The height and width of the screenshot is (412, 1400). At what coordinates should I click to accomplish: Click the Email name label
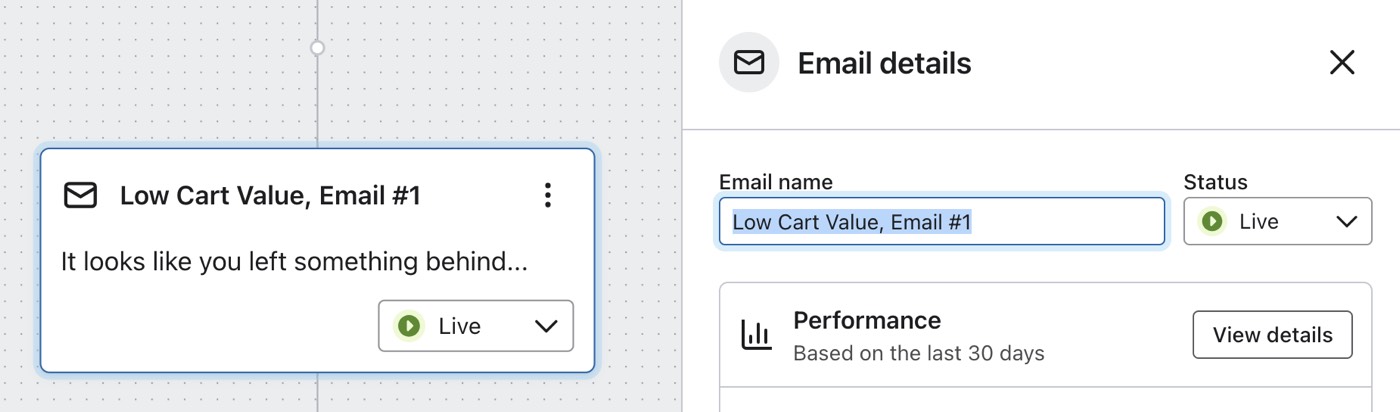pyautogui.click(x=775, y=182)
